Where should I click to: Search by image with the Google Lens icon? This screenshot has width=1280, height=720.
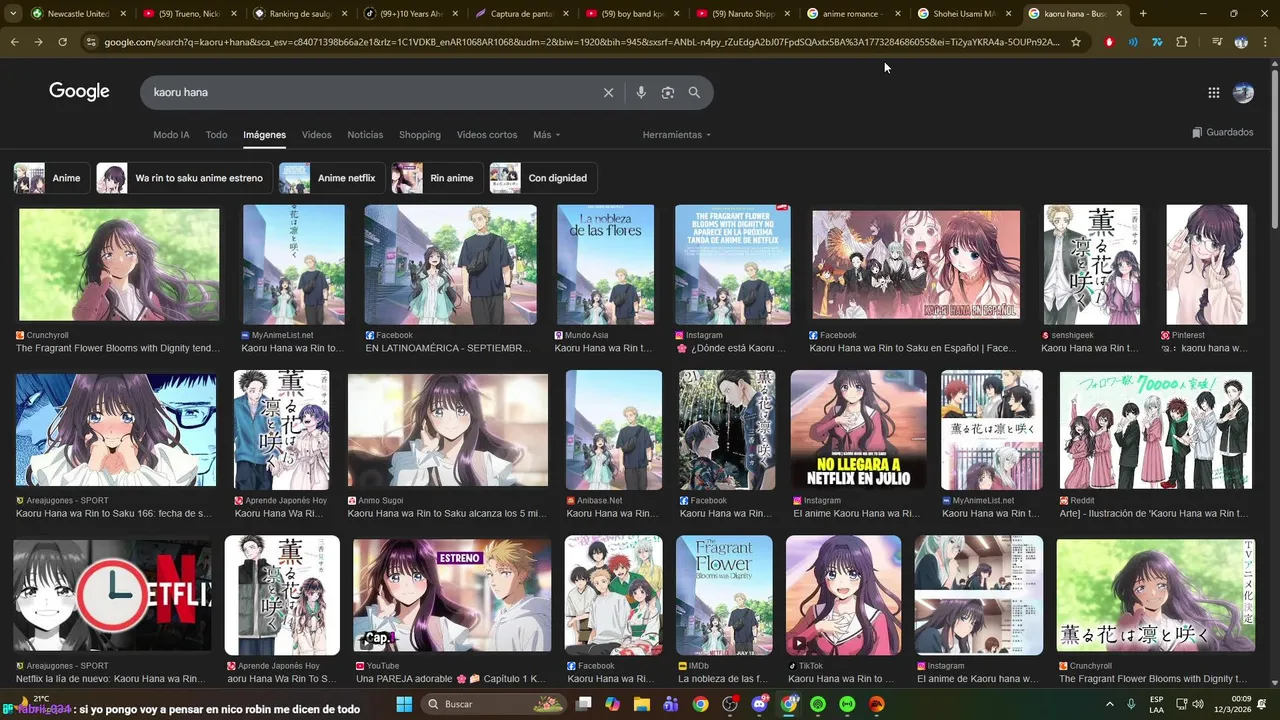pyautogui.click(x=667, y=92)
